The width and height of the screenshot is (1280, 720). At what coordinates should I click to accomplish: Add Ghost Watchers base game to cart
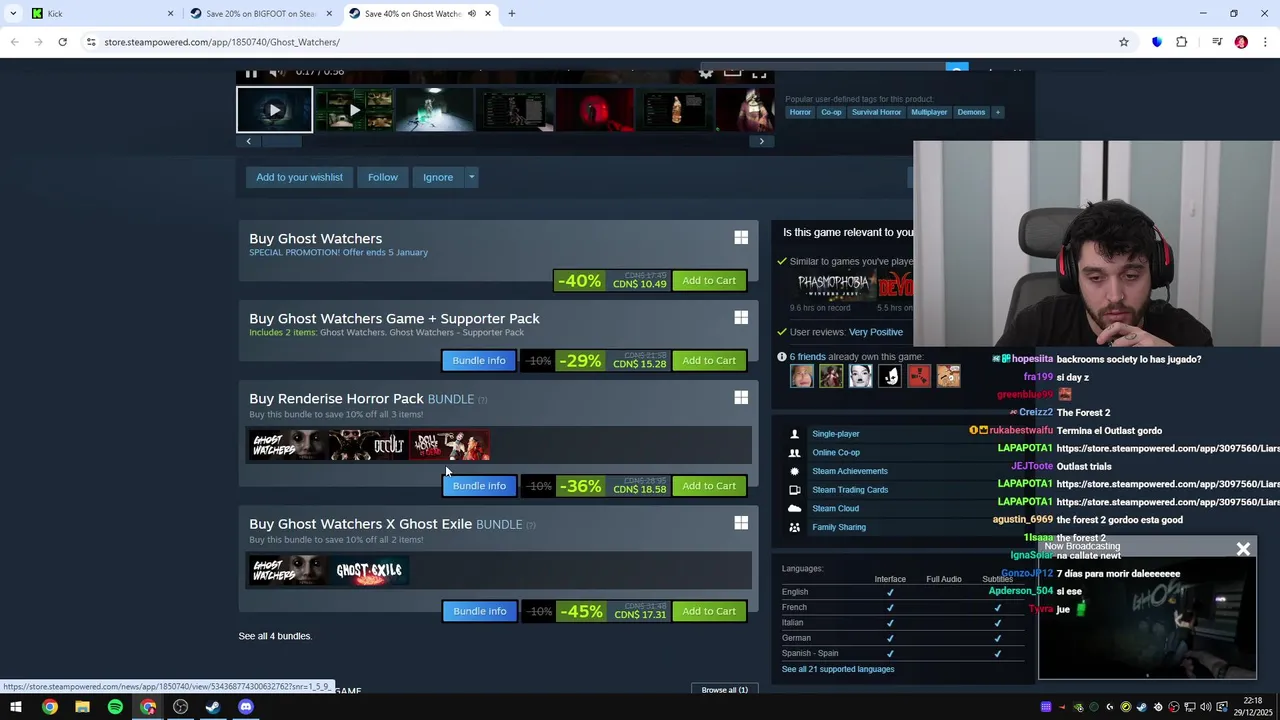[x=709, y=281]
